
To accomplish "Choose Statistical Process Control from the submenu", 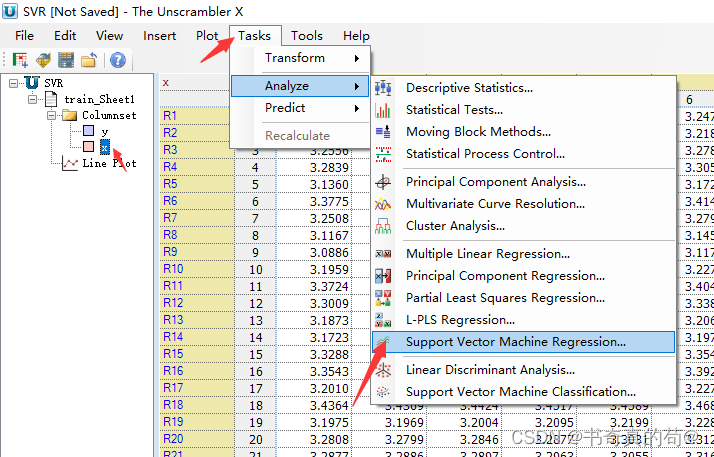I will (x=523, y=154).
